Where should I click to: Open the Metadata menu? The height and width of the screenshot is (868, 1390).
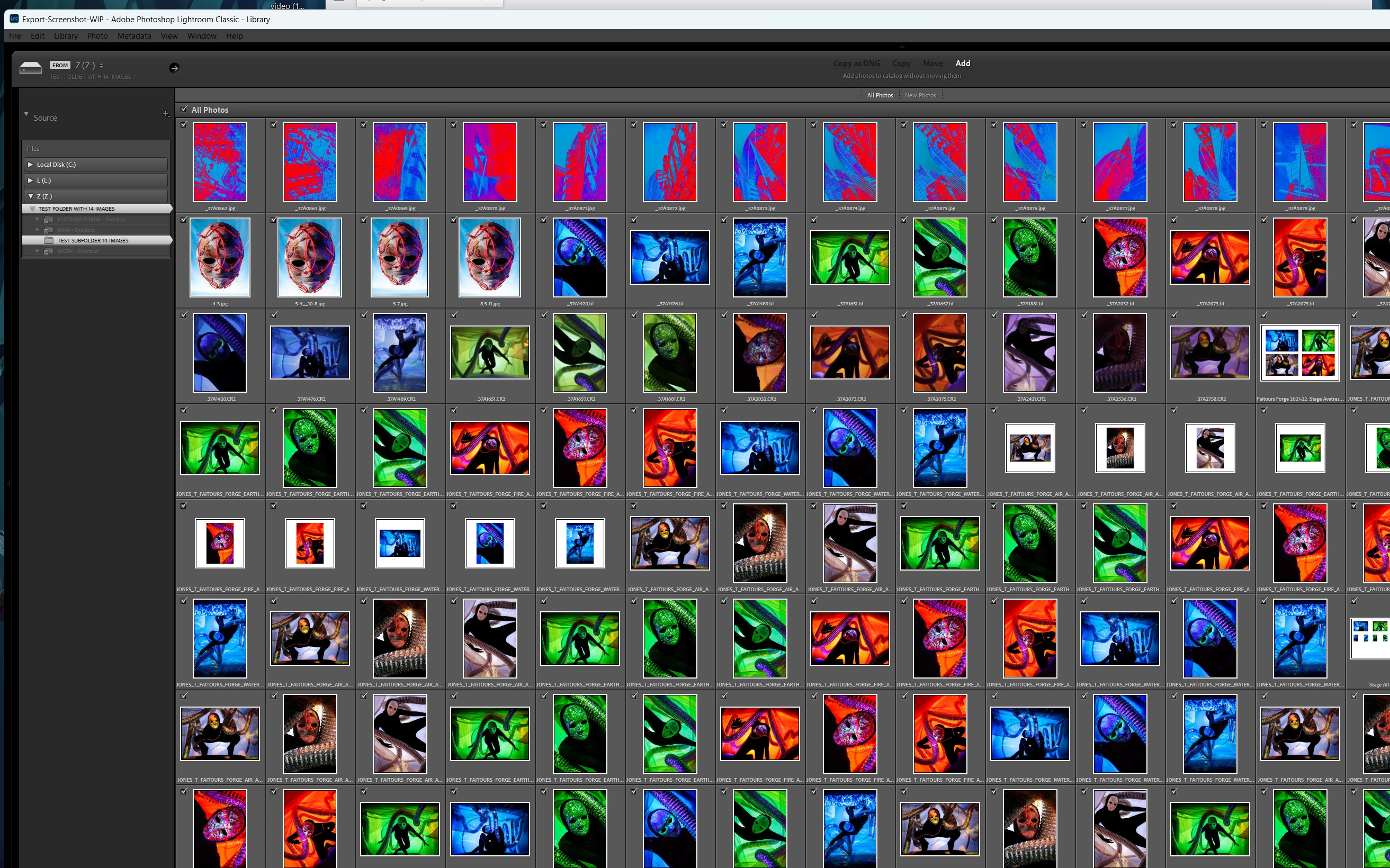tap(134, 35)
